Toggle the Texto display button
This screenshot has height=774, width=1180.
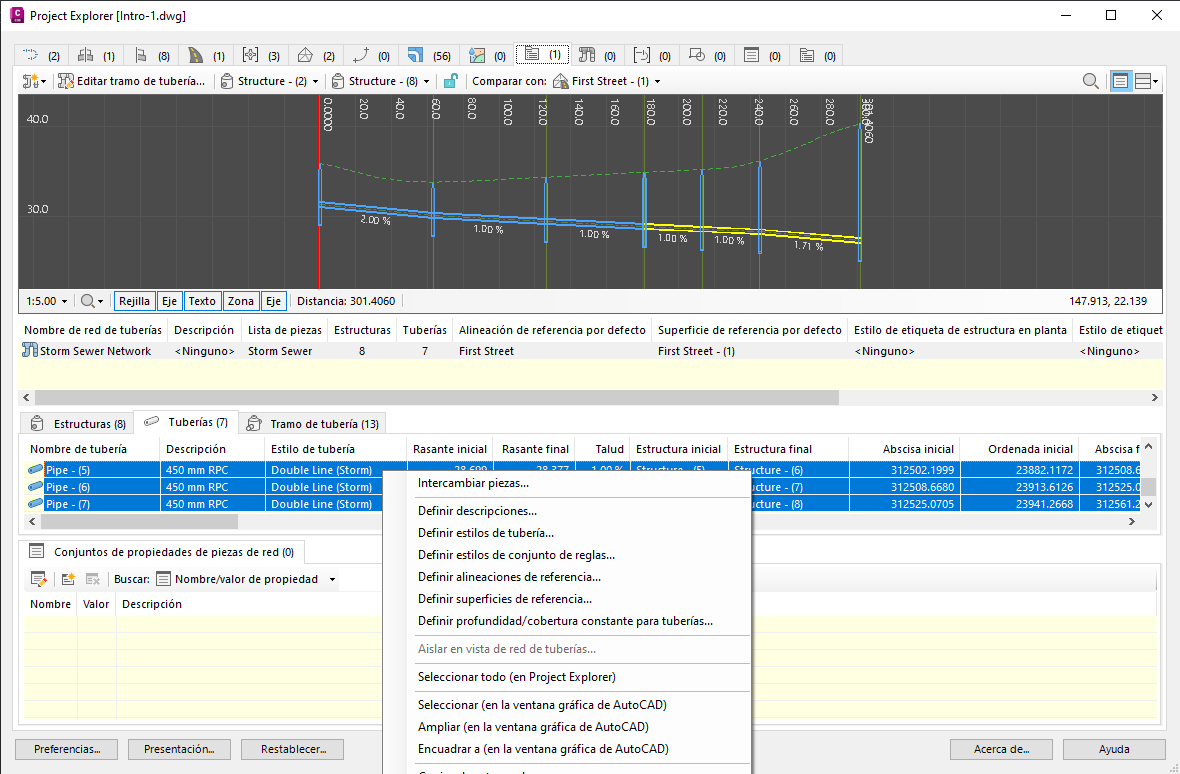click(x=202, y=301)
